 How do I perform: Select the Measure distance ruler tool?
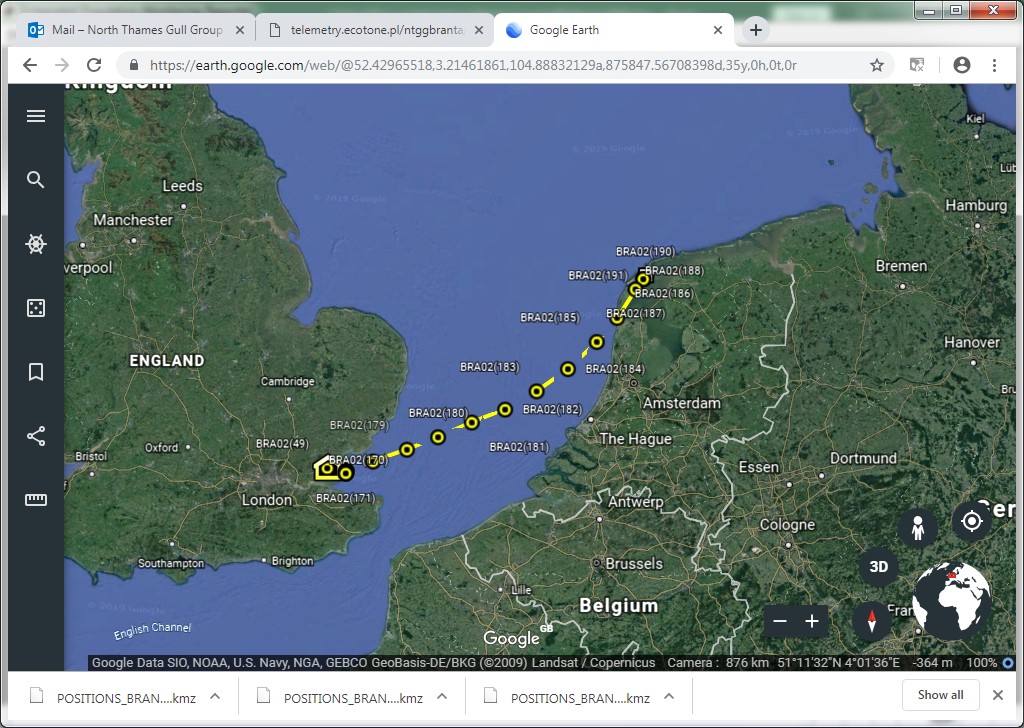click(x=36, y=500)
